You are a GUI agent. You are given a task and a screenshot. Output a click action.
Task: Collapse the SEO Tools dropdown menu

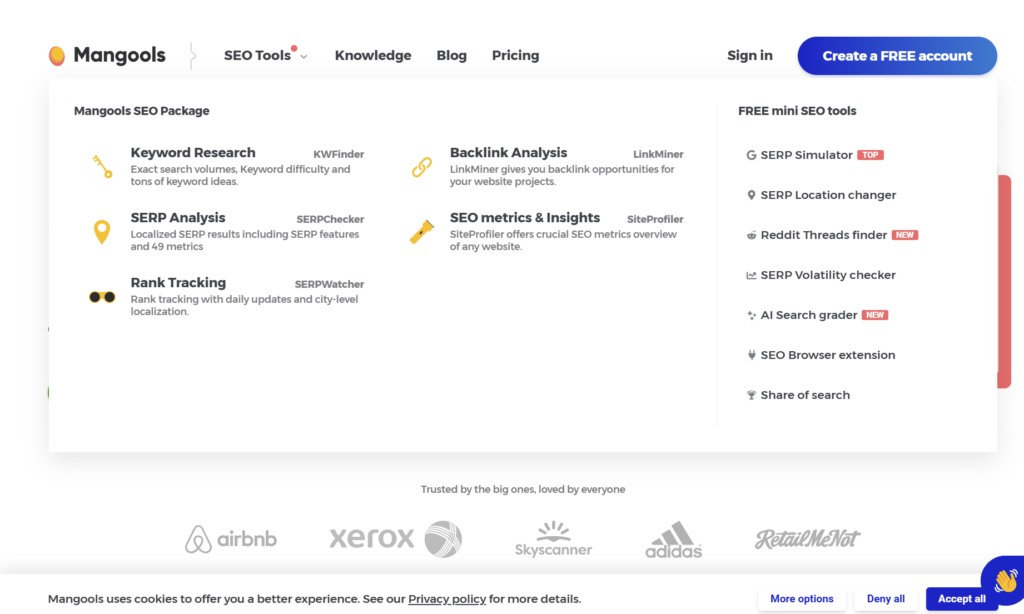[x=265, y=56]
